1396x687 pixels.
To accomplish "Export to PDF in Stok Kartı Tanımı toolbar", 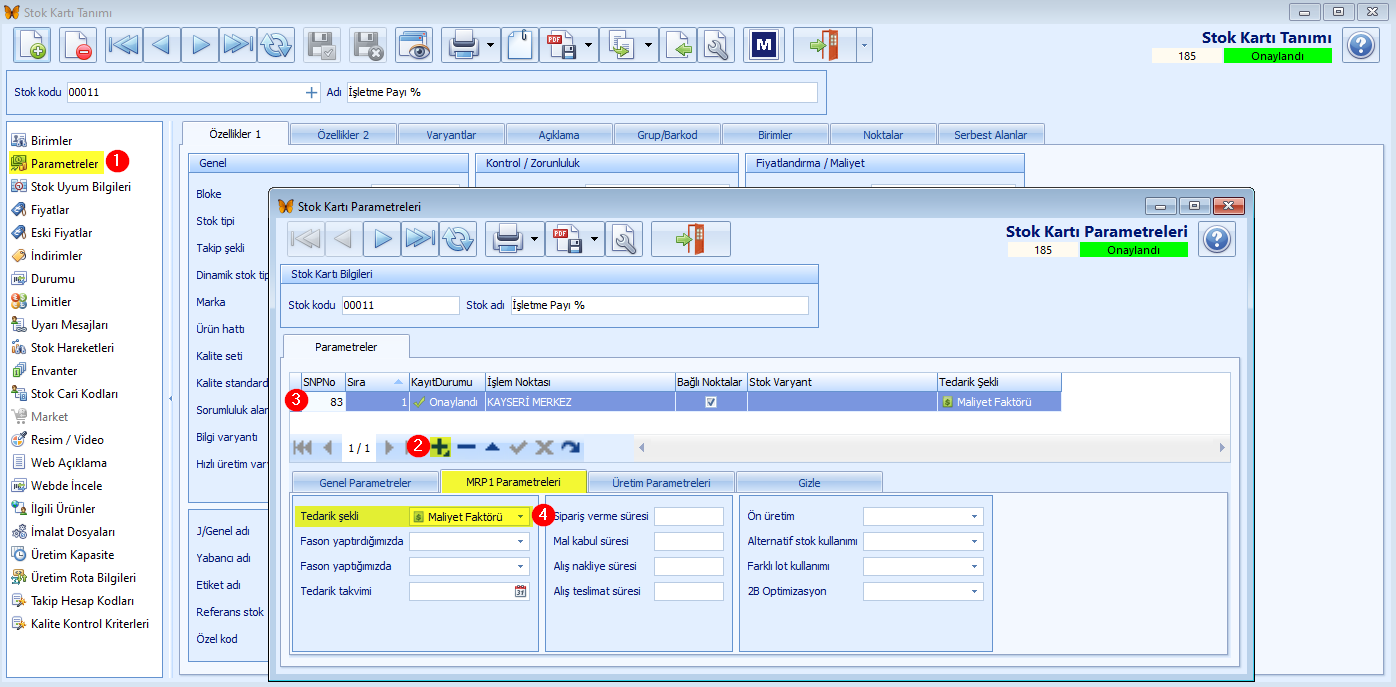I will click(x=560, y=45).
